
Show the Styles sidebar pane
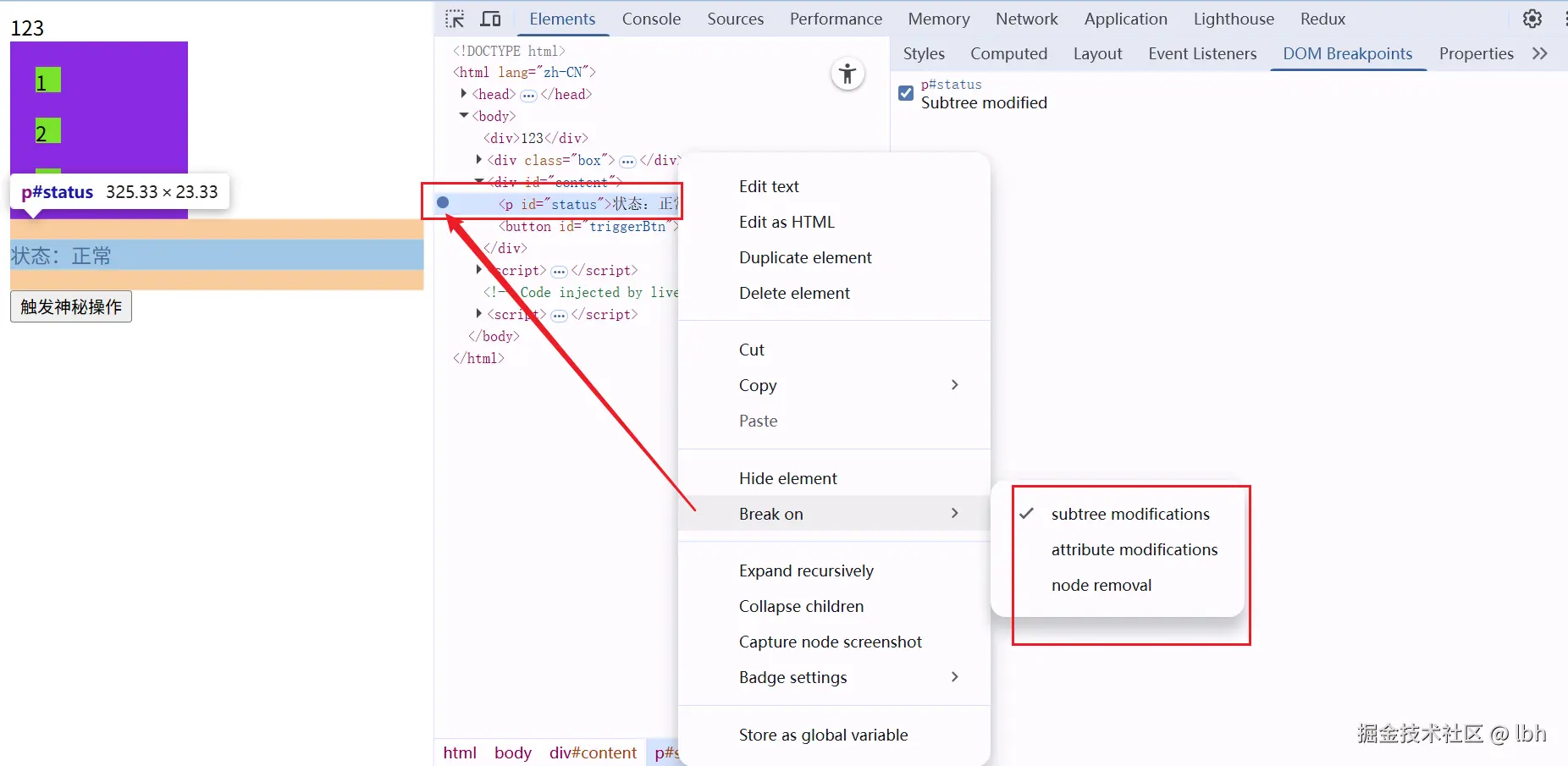924,53
